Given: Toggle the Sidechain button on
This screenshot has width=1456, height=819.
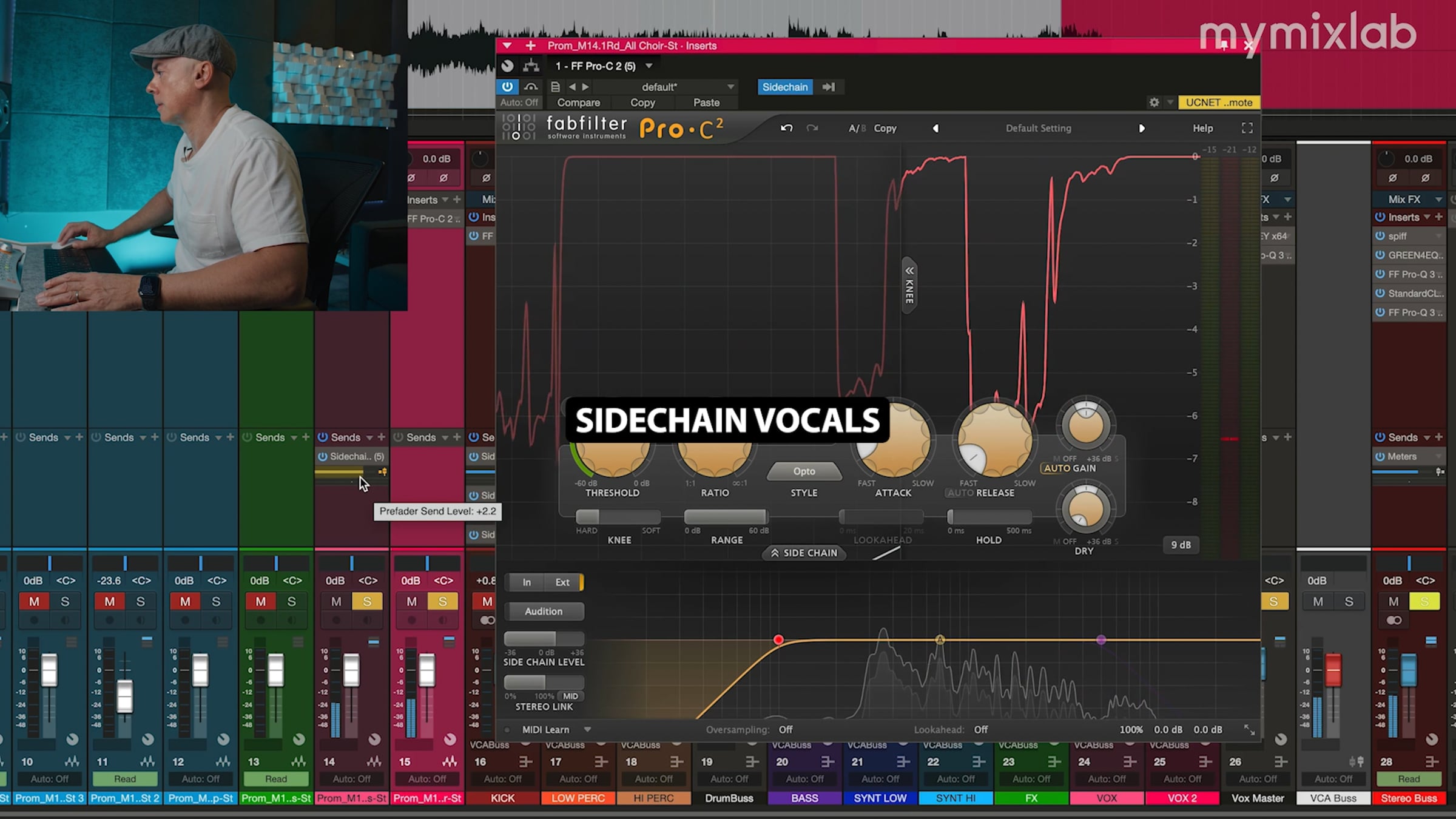Looking at the screenshot, I should 784,87.
